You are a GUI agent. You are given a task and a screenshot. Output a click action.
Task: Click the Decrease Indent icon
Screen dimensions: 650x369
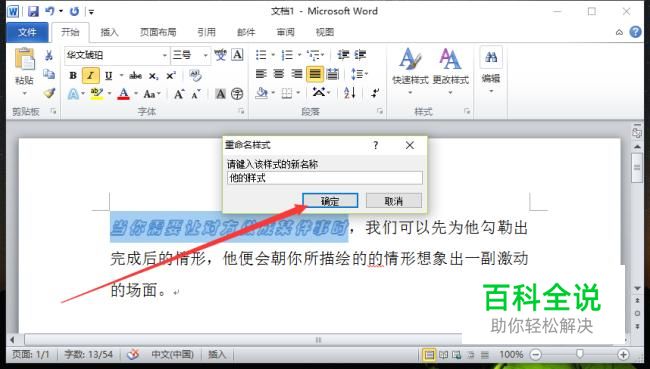pyautogui.click(x=343, y=55)
